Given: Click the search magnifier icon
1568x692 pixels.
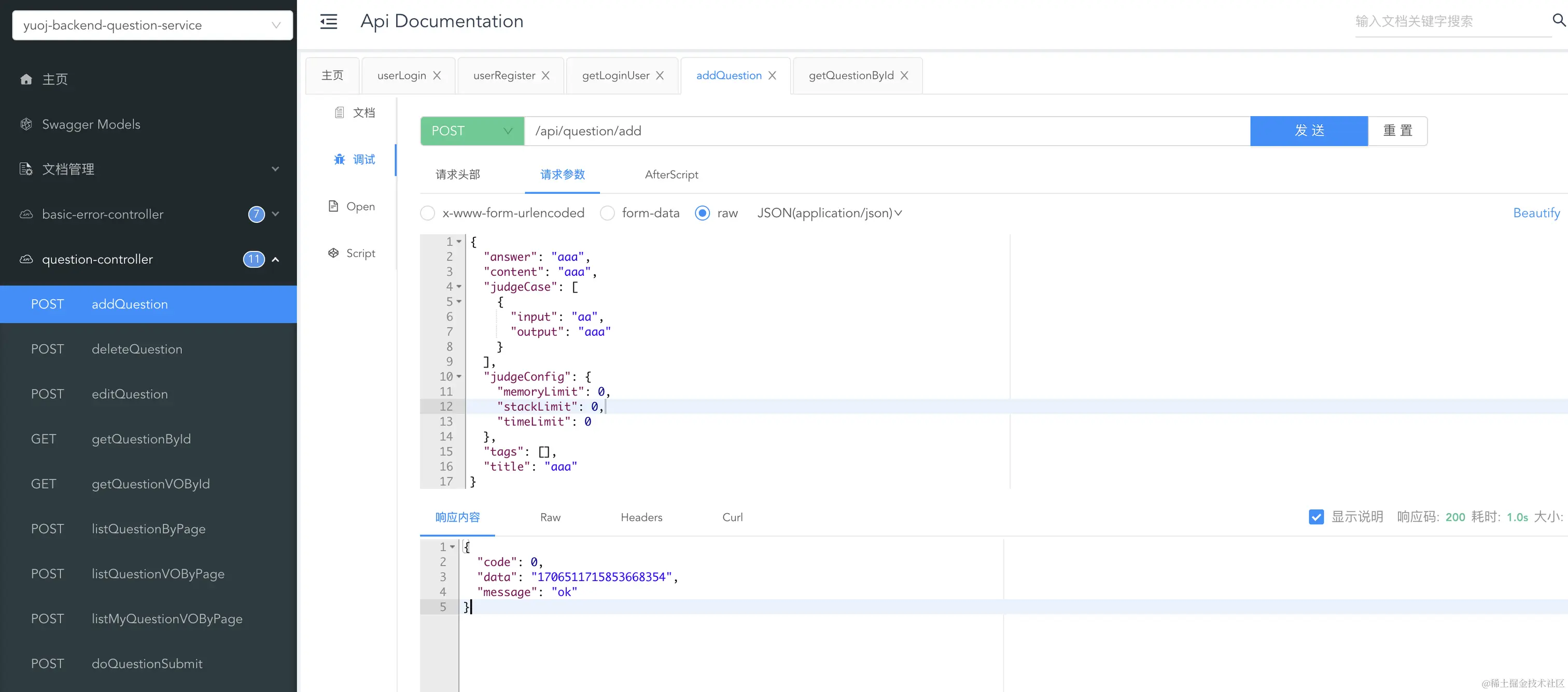Looking at the screenshot, I should [x=1558, y=20].
